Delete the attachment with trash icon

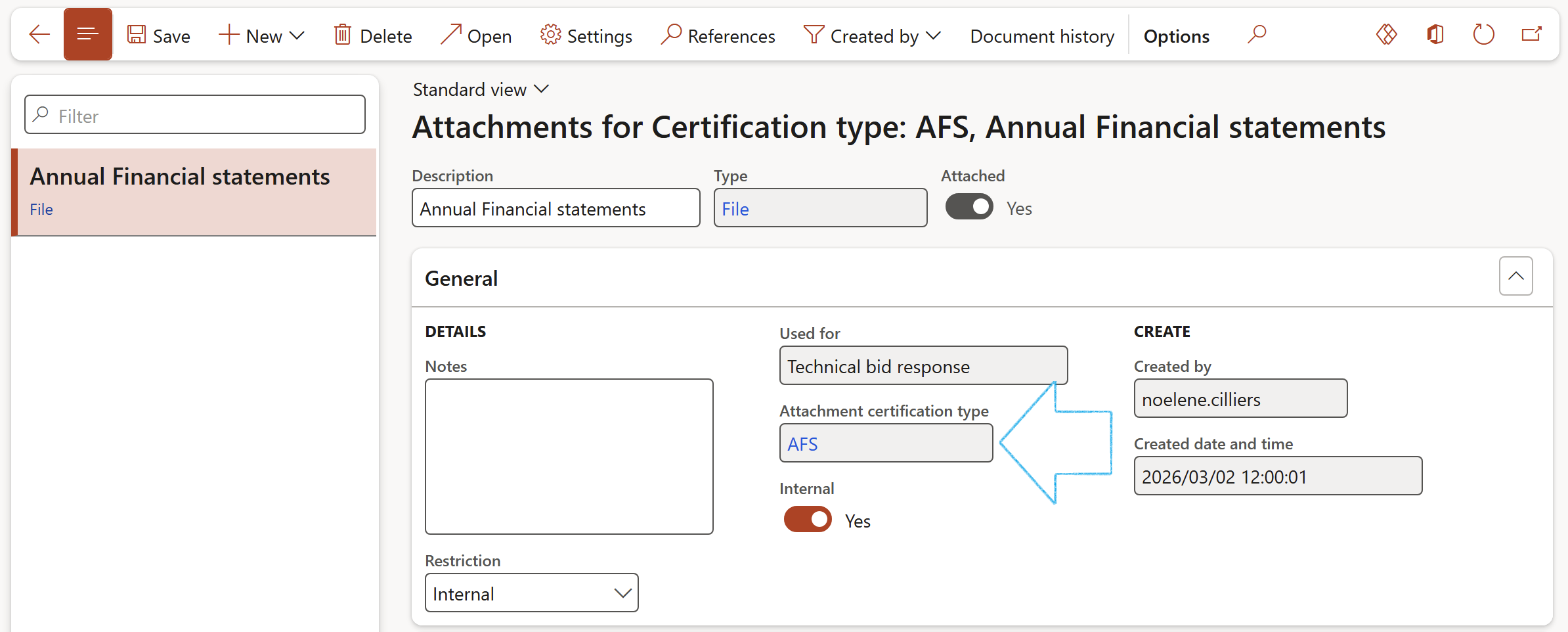pyautogui.click(x=343, y=35)
